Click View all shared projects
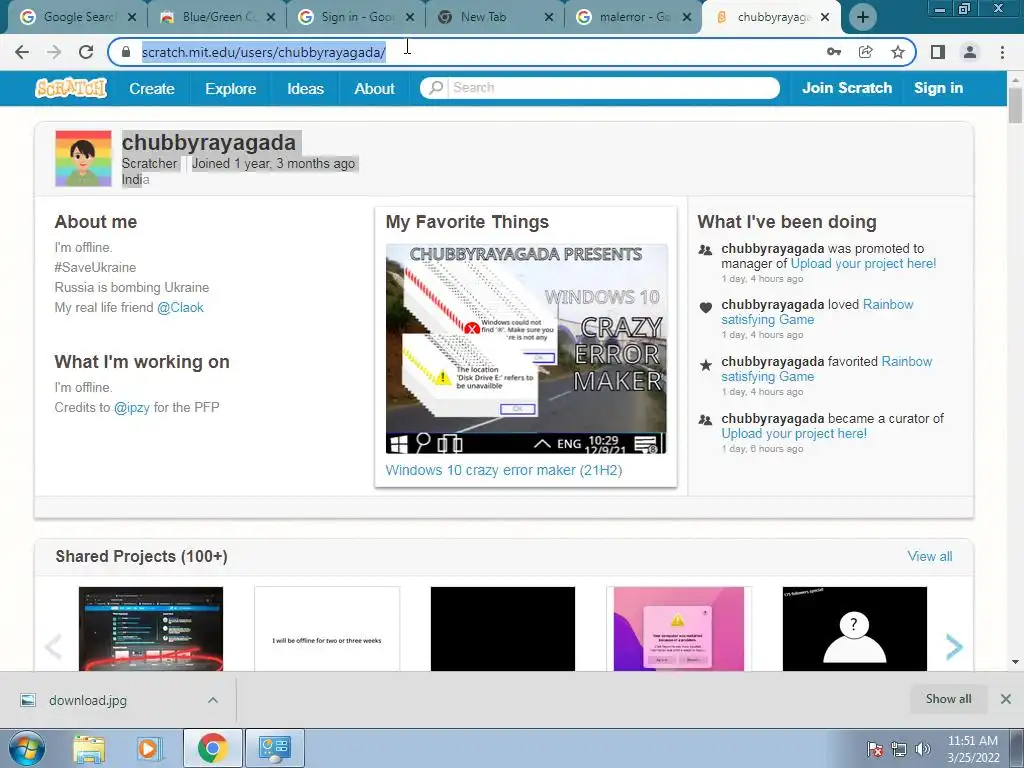The width and height of the screenshot is (1024, 768). click(x=929, y=556)
